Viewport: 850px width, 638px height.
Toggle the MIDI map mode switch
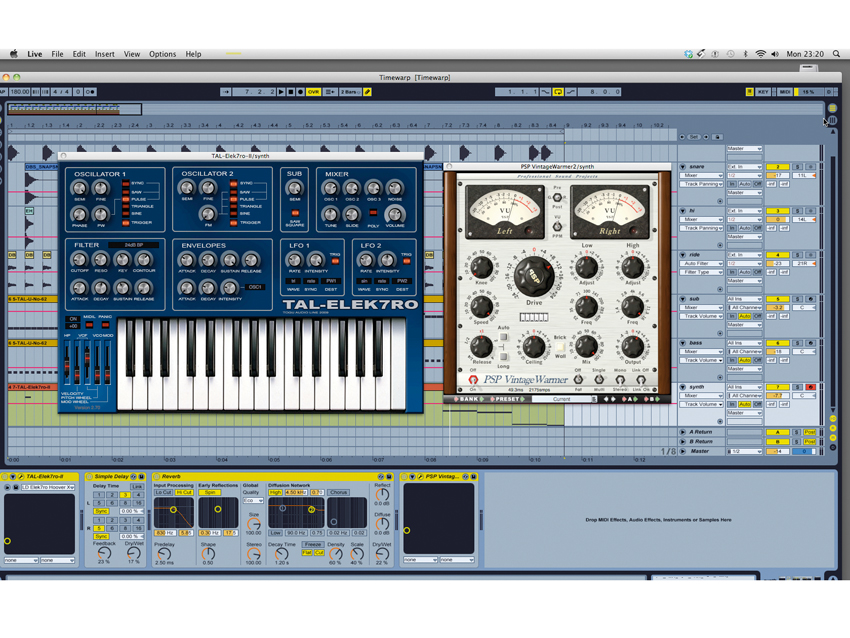(x=784, y=92)
